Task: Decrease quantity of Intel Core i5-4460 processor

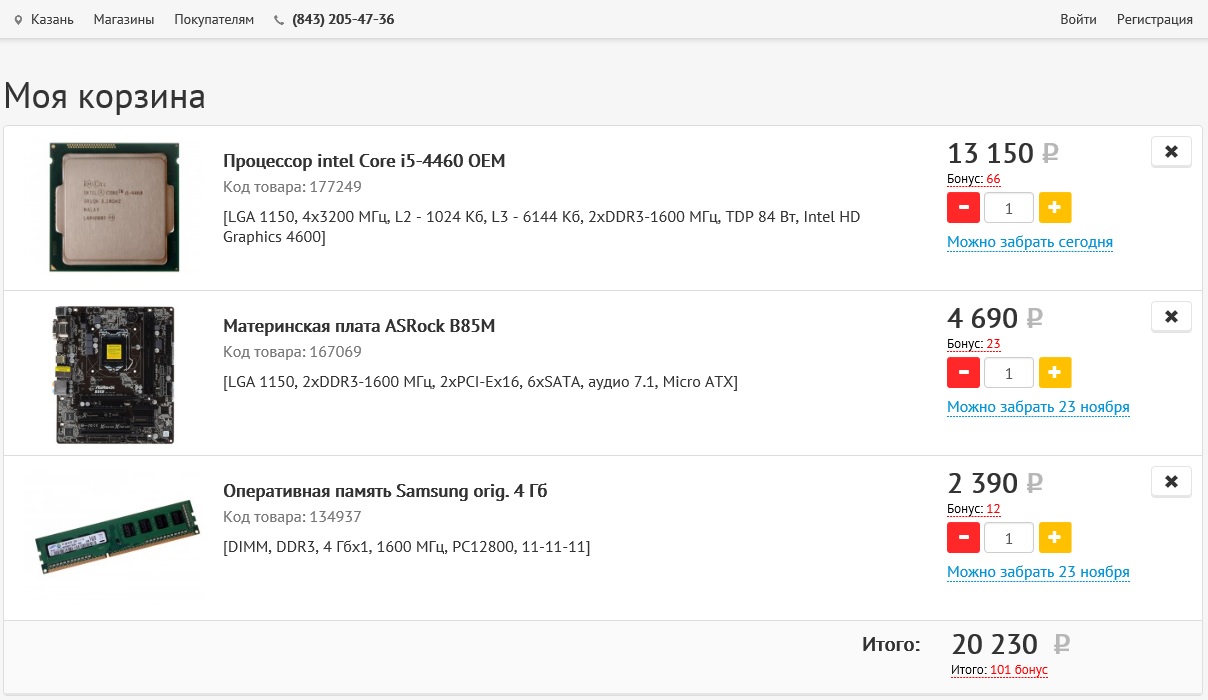Action: [x=963, y=208]
